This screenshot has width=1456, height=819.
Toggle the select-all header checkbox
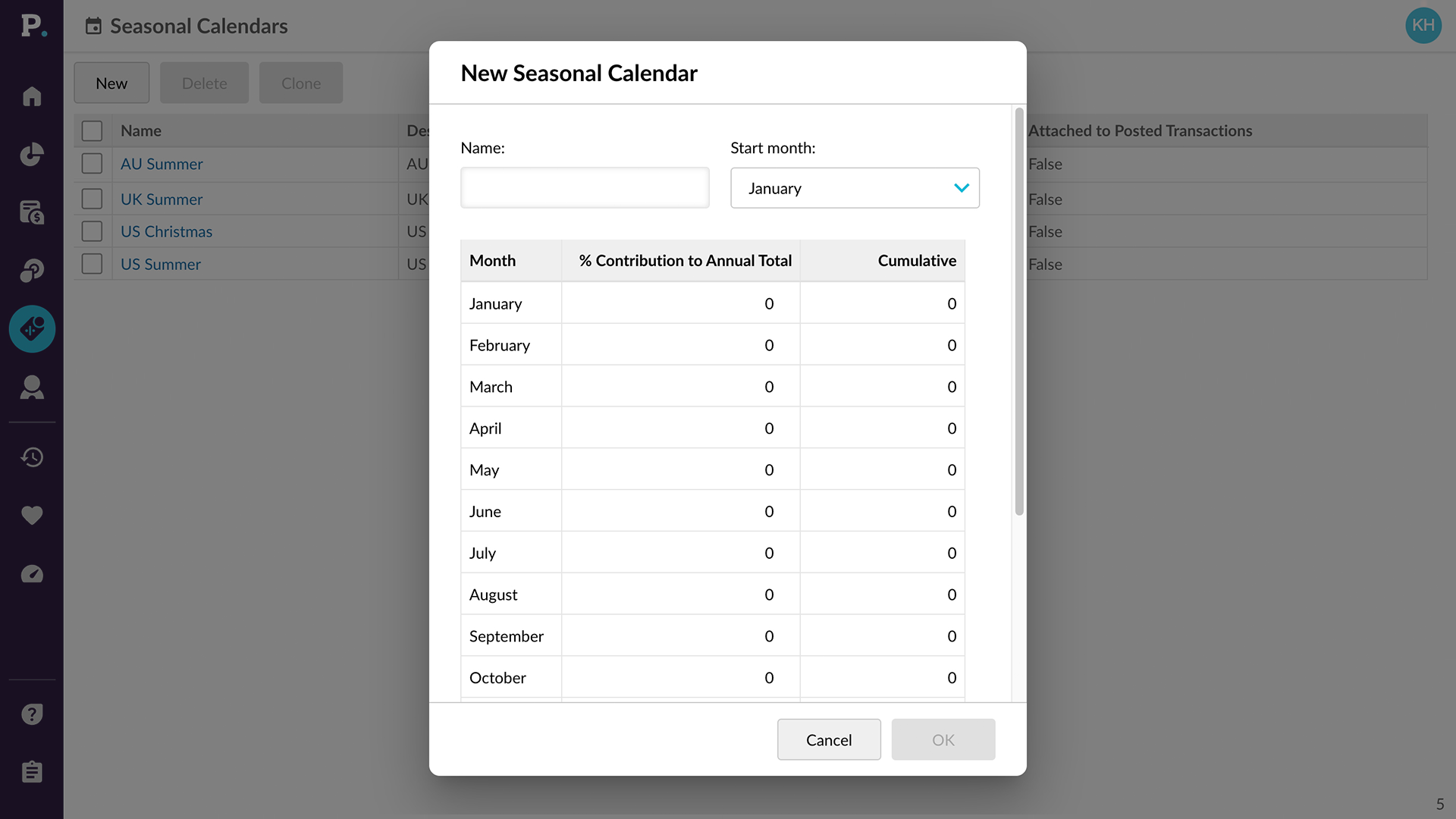[92, 130]
